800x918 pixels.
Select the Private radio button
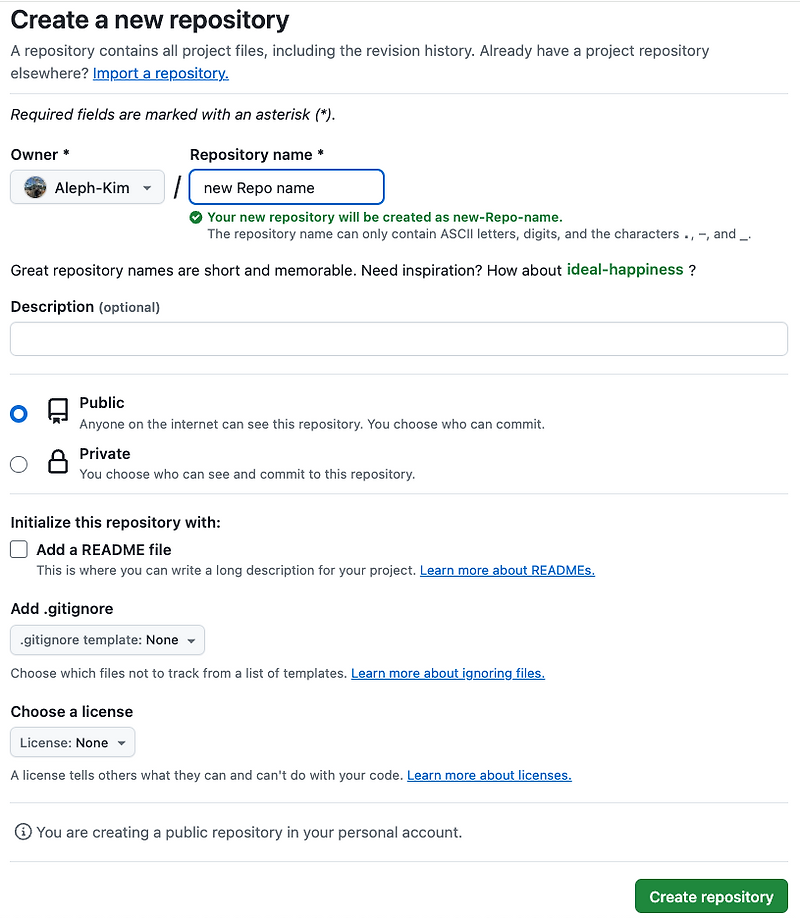(19, 464)
